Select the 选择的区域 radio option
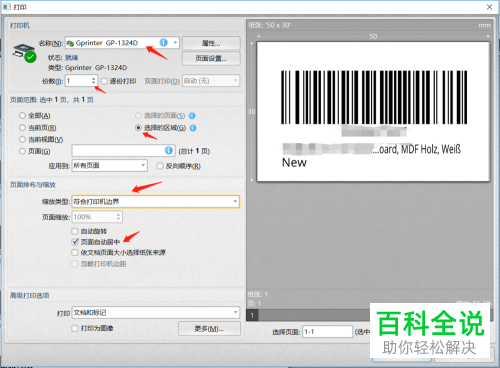500x368 pixels. (138, 128)
